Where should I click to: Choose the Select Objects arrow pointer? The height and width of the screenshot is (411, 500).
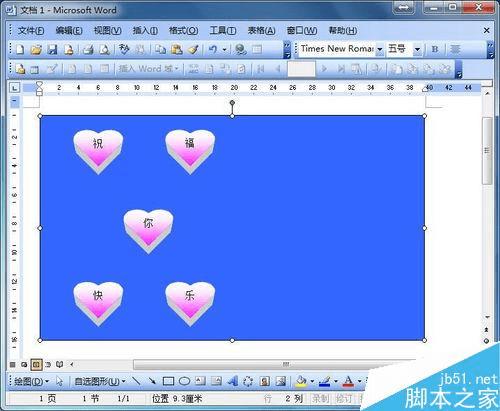coord(59,381)
